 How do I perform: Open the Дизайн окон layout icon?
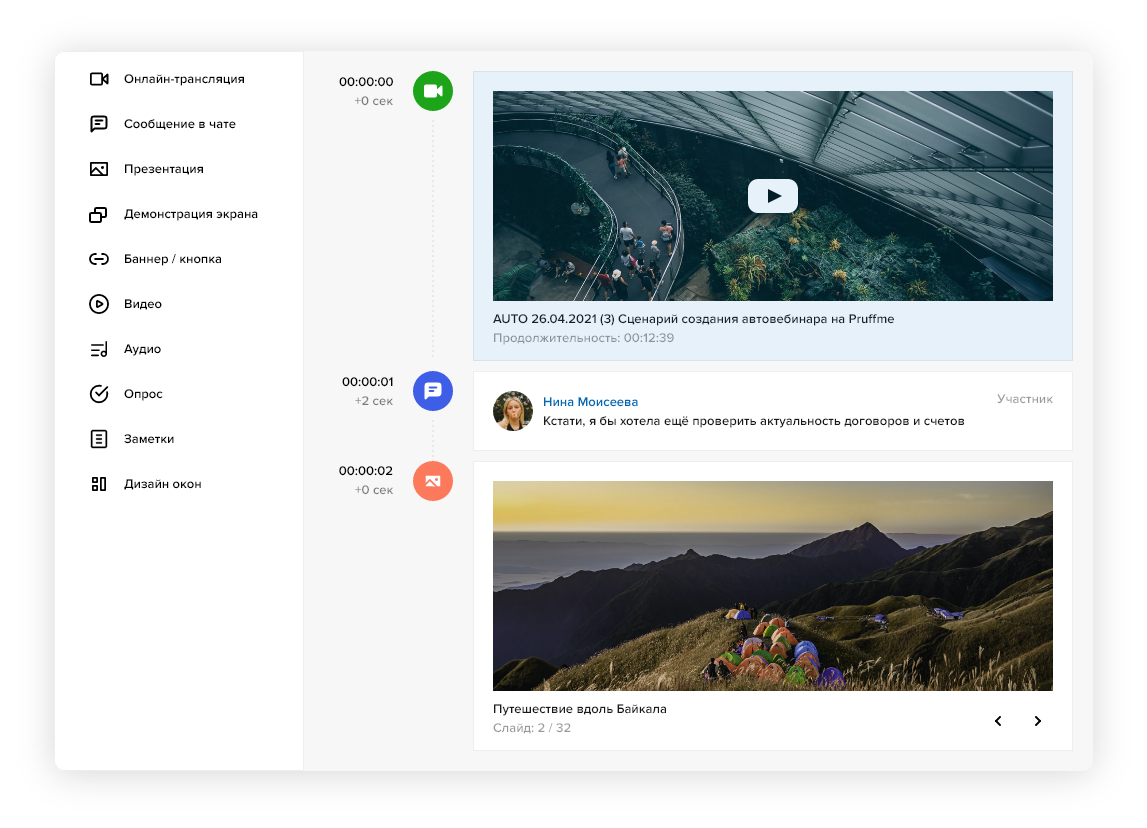click(x=98, y=484)
